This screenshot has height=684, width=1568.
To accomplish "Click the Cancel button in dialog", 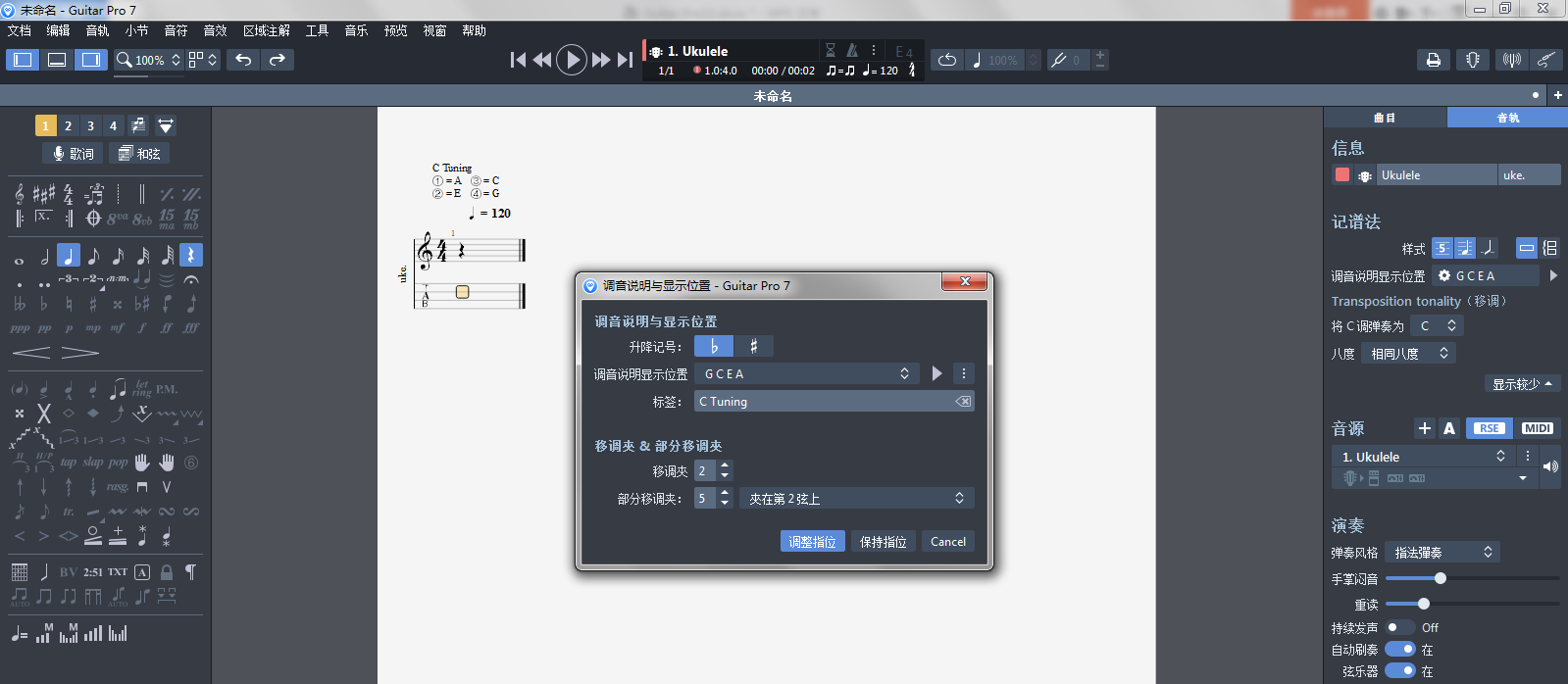I will click(947, 542).
